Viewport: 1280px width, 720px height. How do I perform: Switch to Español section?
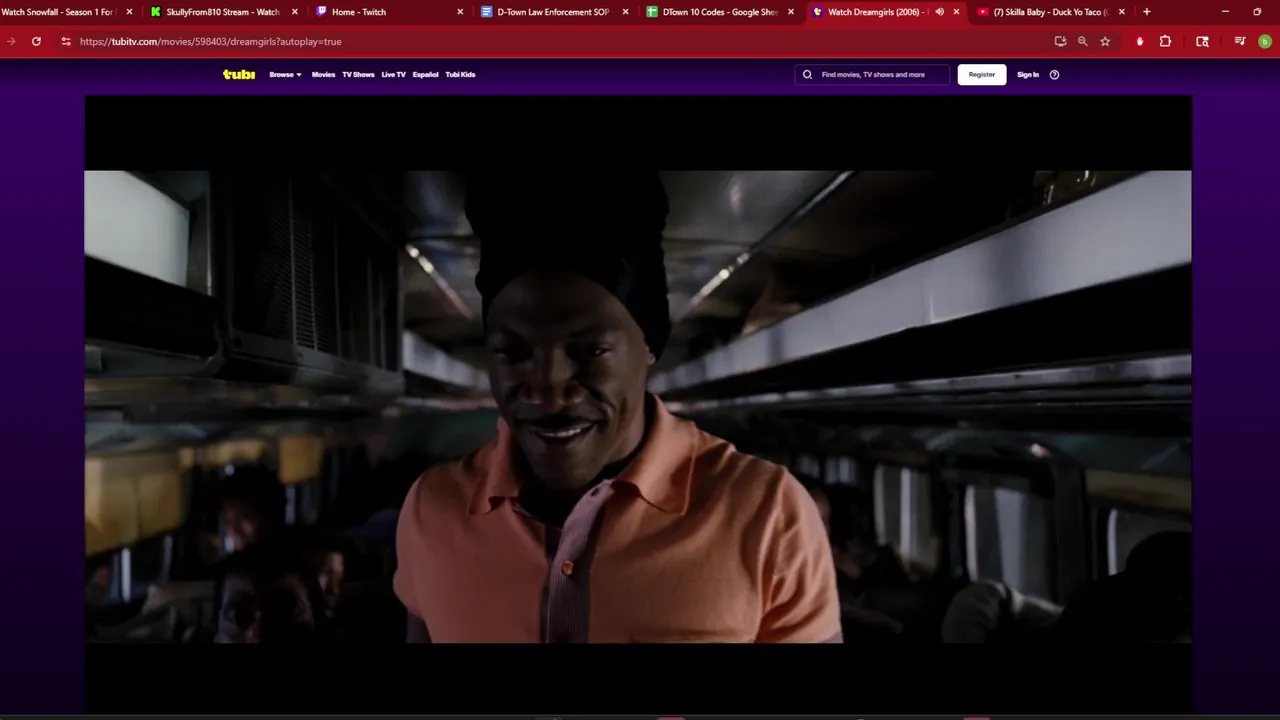click(425, 74)
